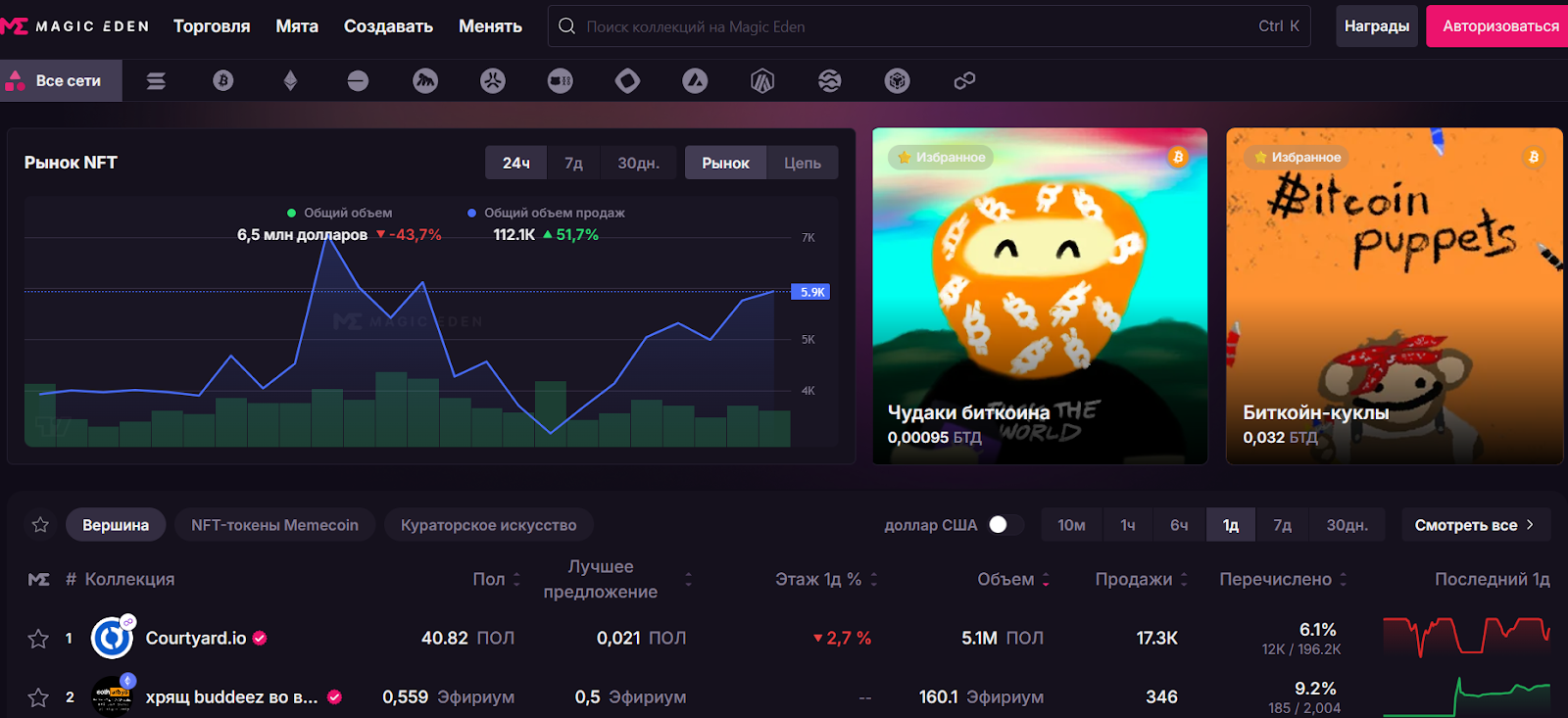Screen dimensions: 1568x718
Task: Sort table by Этаж 1д % column
Action: pos(826,579)
